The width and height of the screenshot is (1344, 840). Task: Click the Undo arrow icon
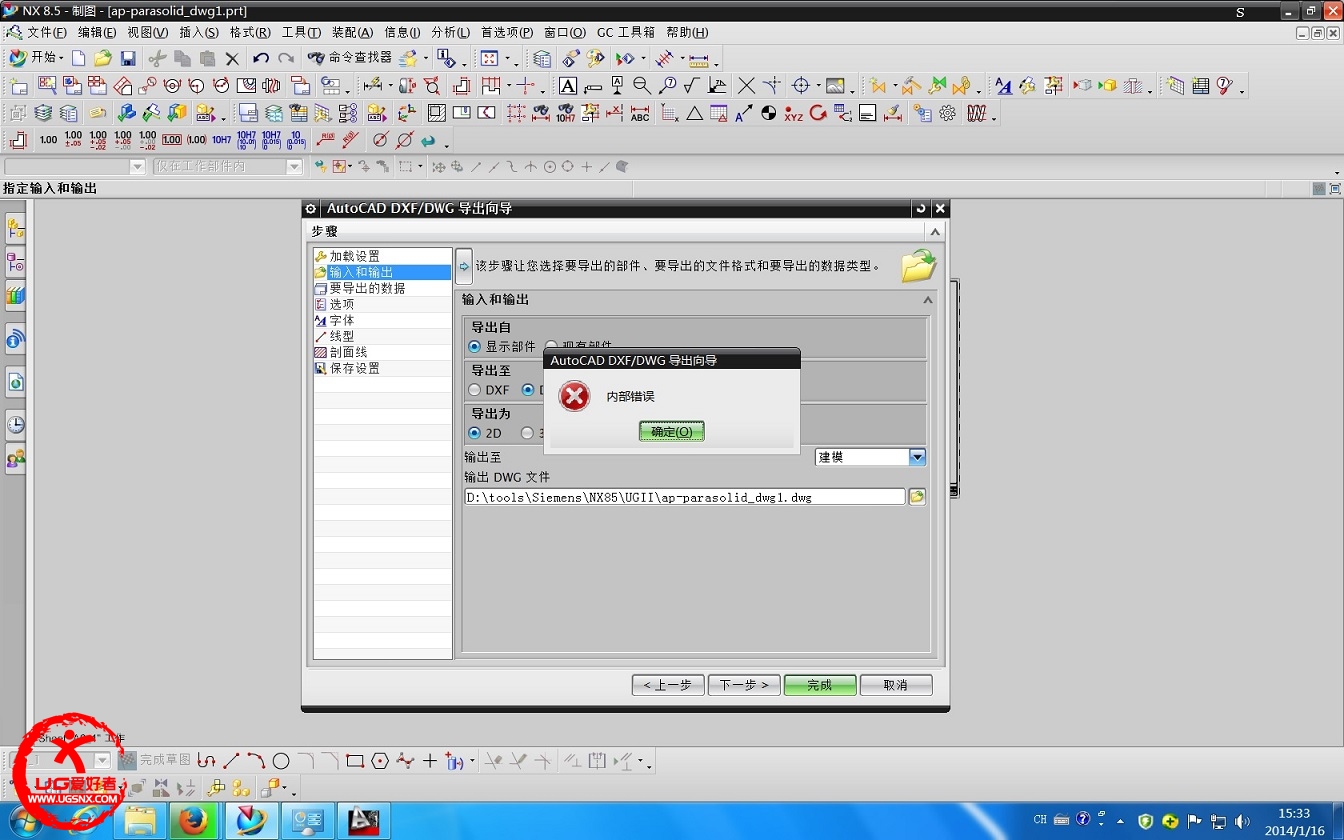click(x=261, y=59)
